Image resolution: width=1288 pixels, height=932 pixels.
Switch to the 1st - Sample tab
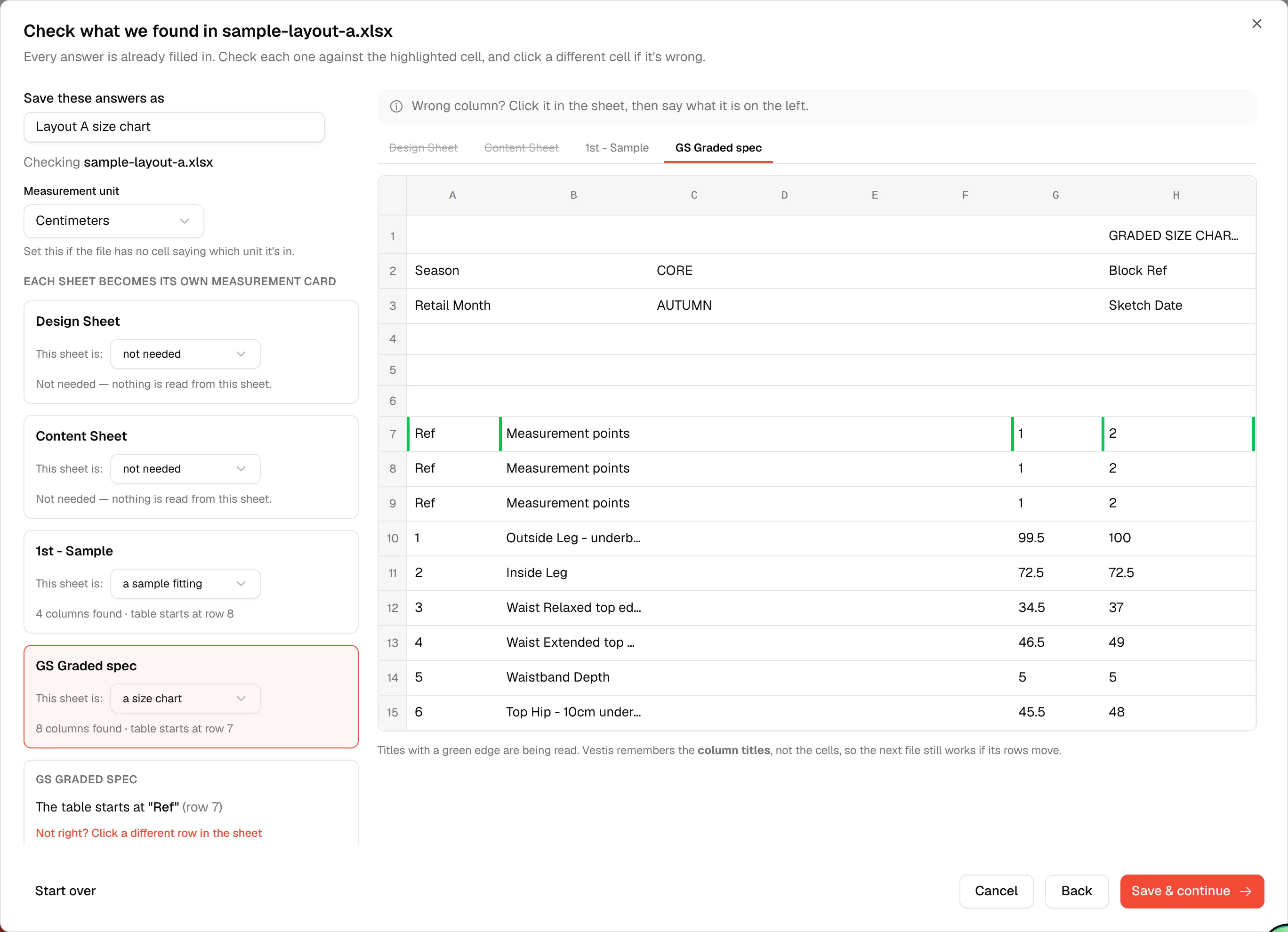pos(617,148)
